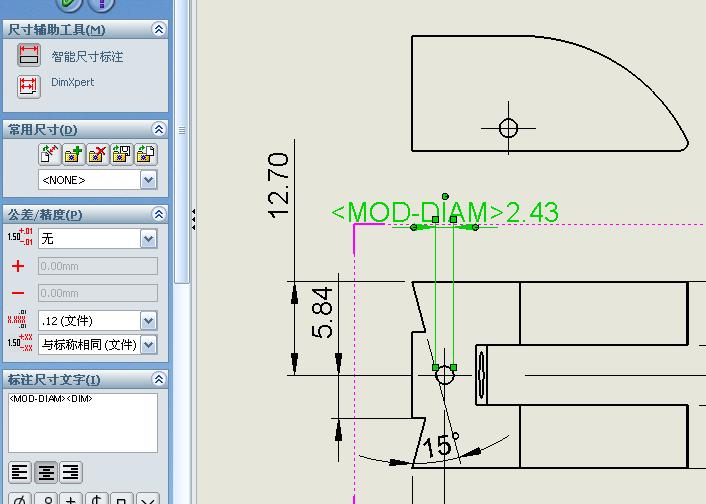The image size is (706, 504).
Task: Open the 与标称相同 (文件) tolerance precision dropdown
Action: point(149,345)
